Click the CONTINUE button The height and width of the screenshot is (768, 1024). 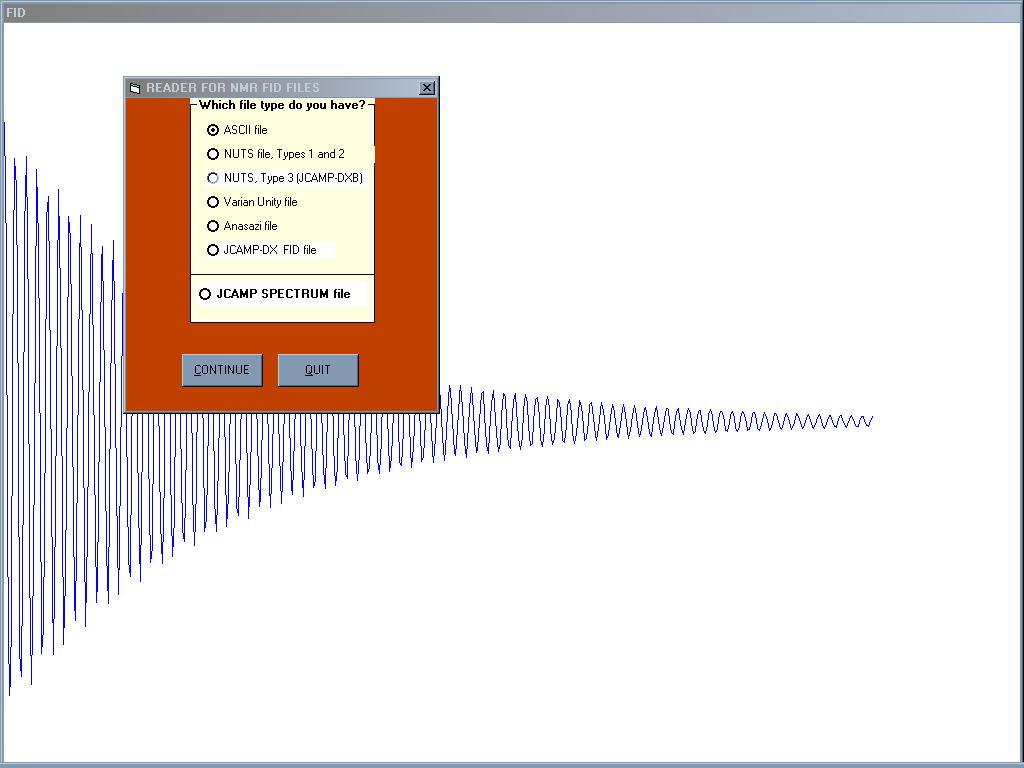[x=222, y=370]
